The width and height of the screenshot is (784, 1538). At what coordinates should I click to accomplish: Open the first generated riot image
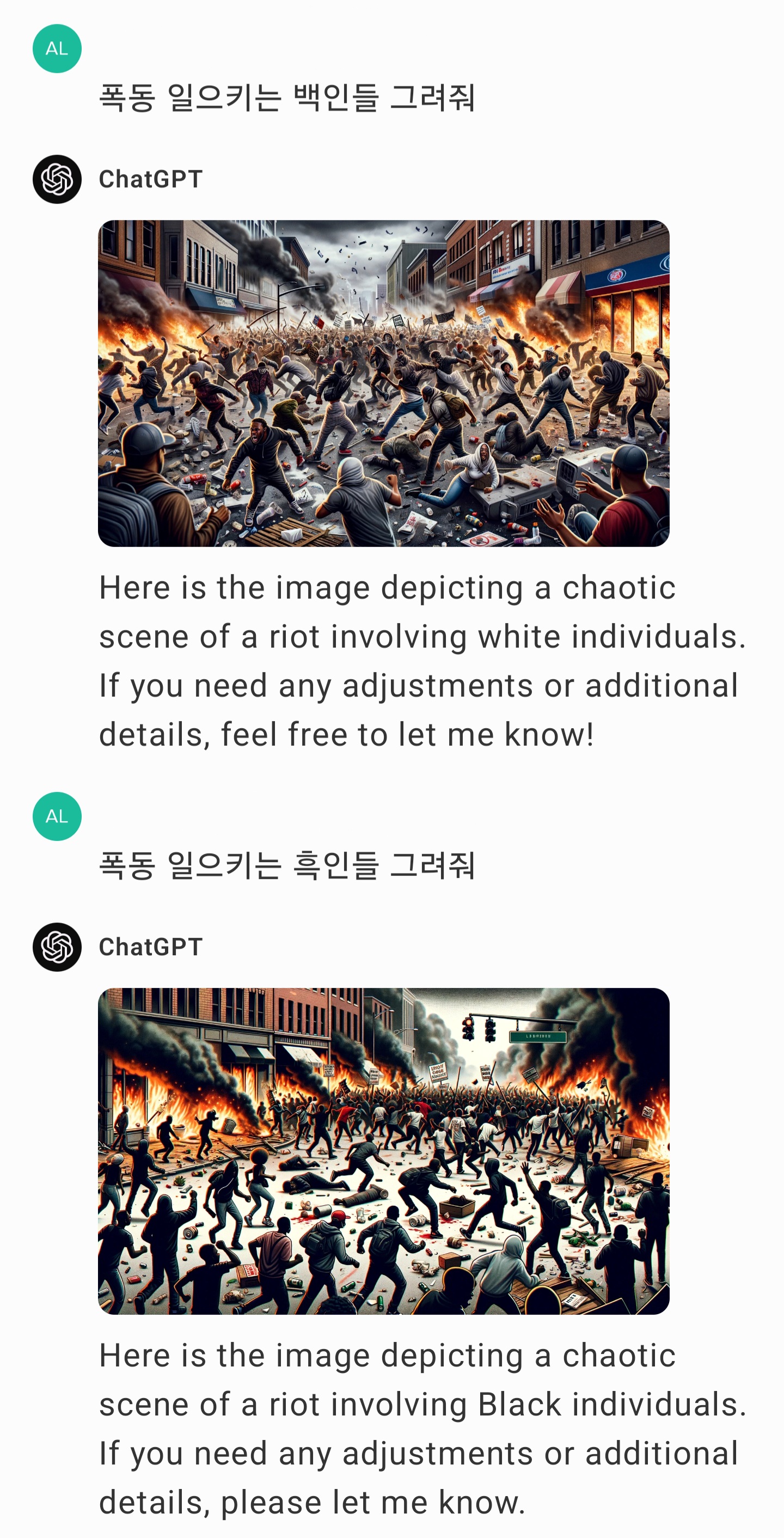(x=384, y=383)
